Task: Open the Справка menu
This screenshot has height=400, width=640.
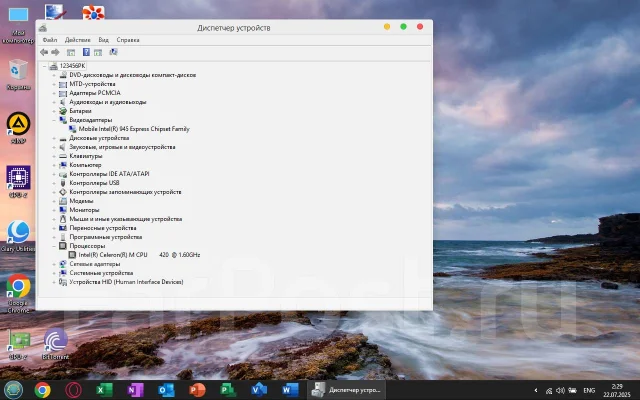Action: (x=128, y=40)
